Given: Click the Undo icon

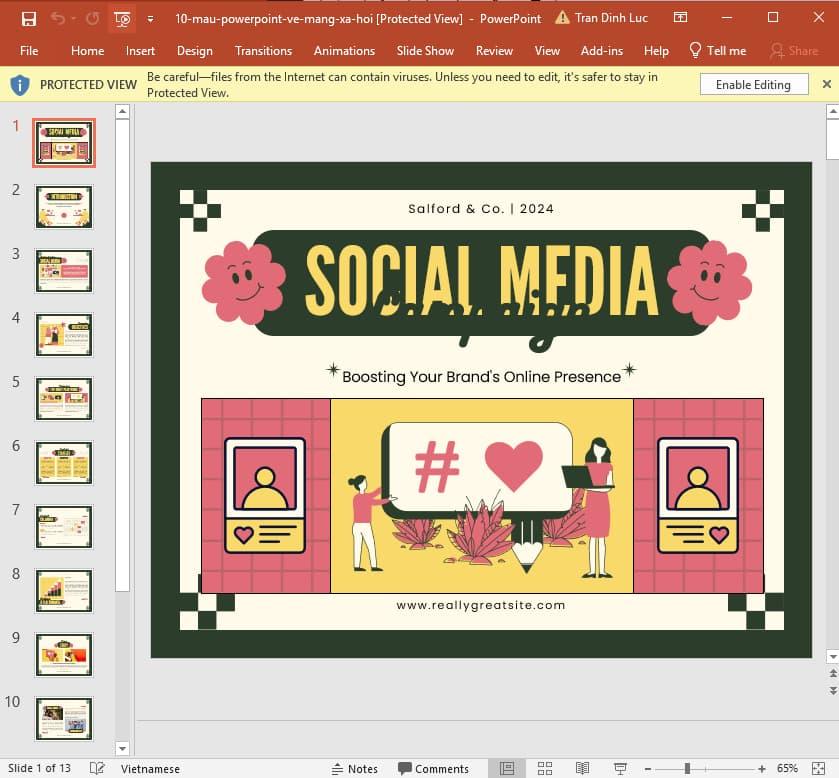Looking at the screenshot, I should (x=57, y=18).
